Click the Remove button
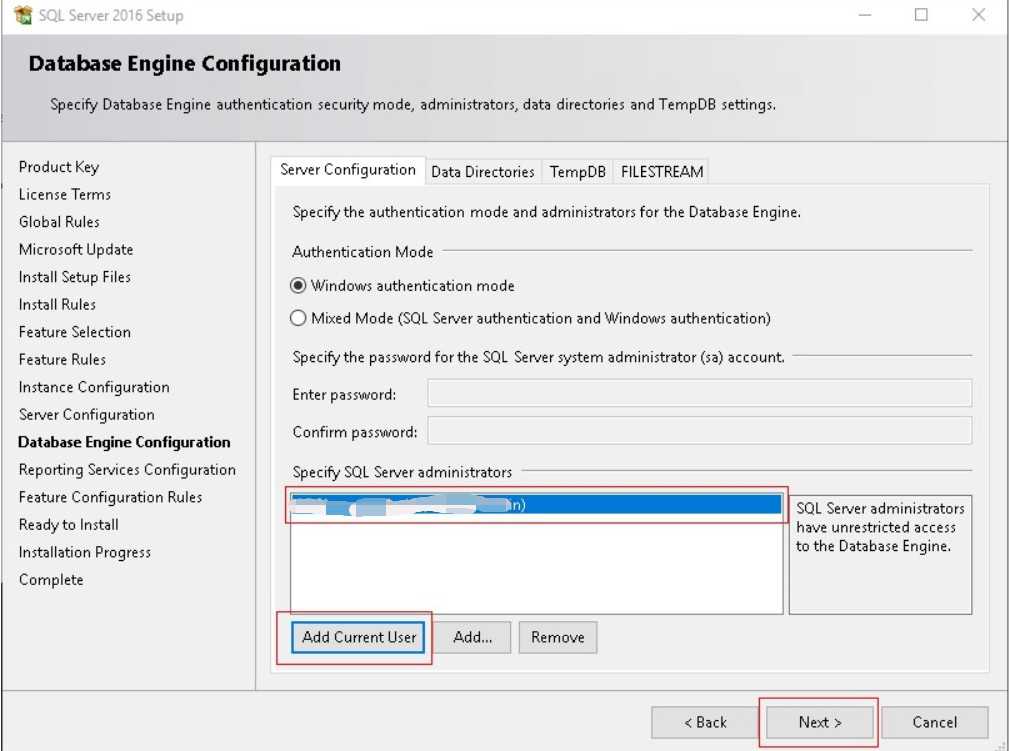 [x=558, y=638]
